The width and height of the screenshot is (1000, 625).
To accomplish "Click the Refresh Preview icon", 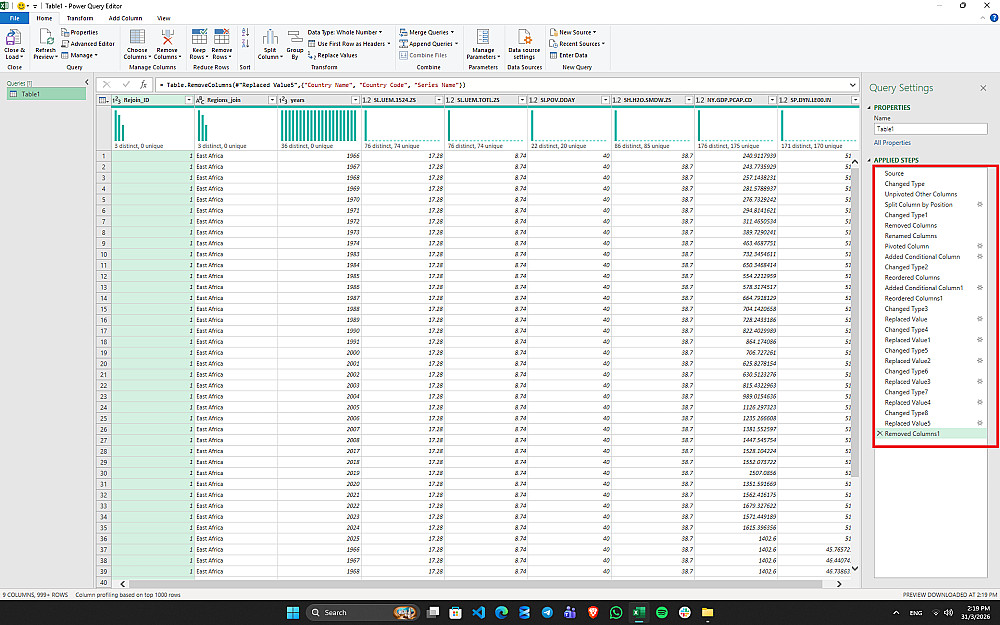I will 45,37.
